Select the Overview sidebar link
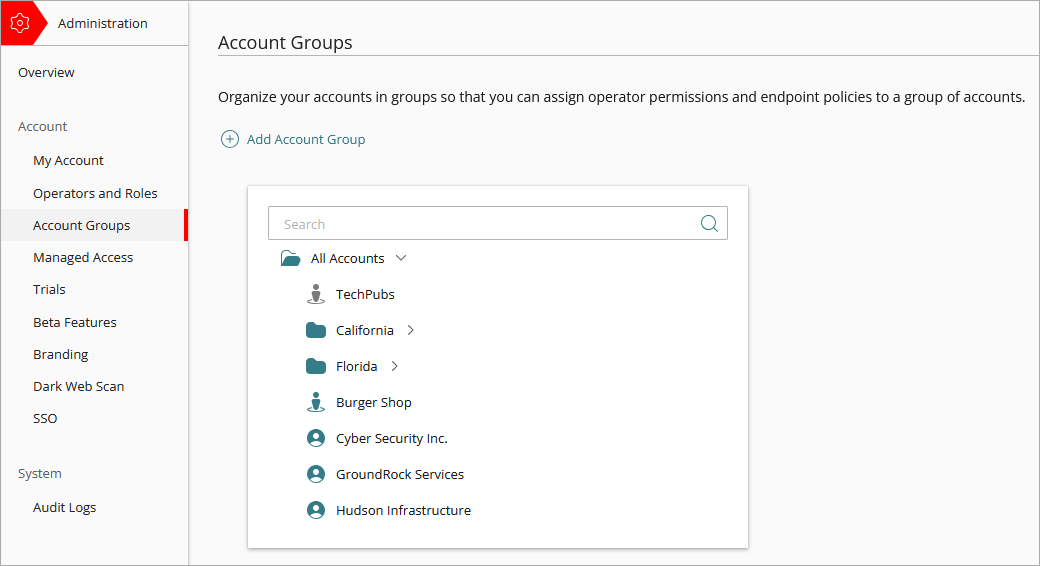This screenshot has width=1040, height=566. click(46, 72)
